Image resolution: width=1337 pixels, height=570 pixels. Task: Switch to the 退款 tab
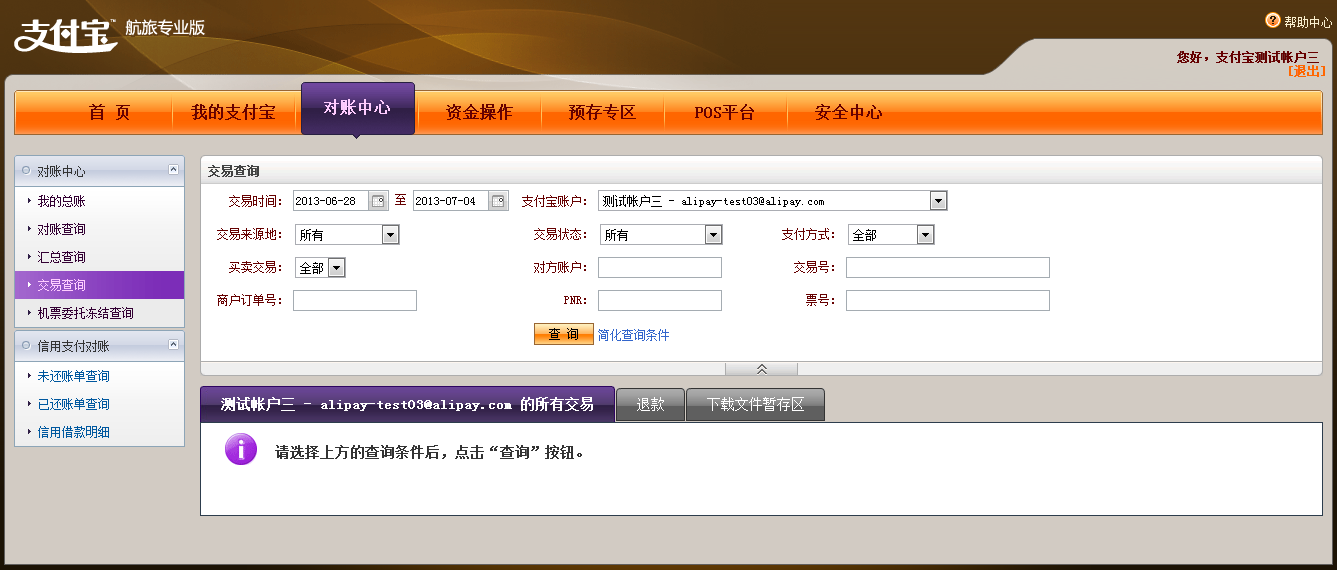650,405
